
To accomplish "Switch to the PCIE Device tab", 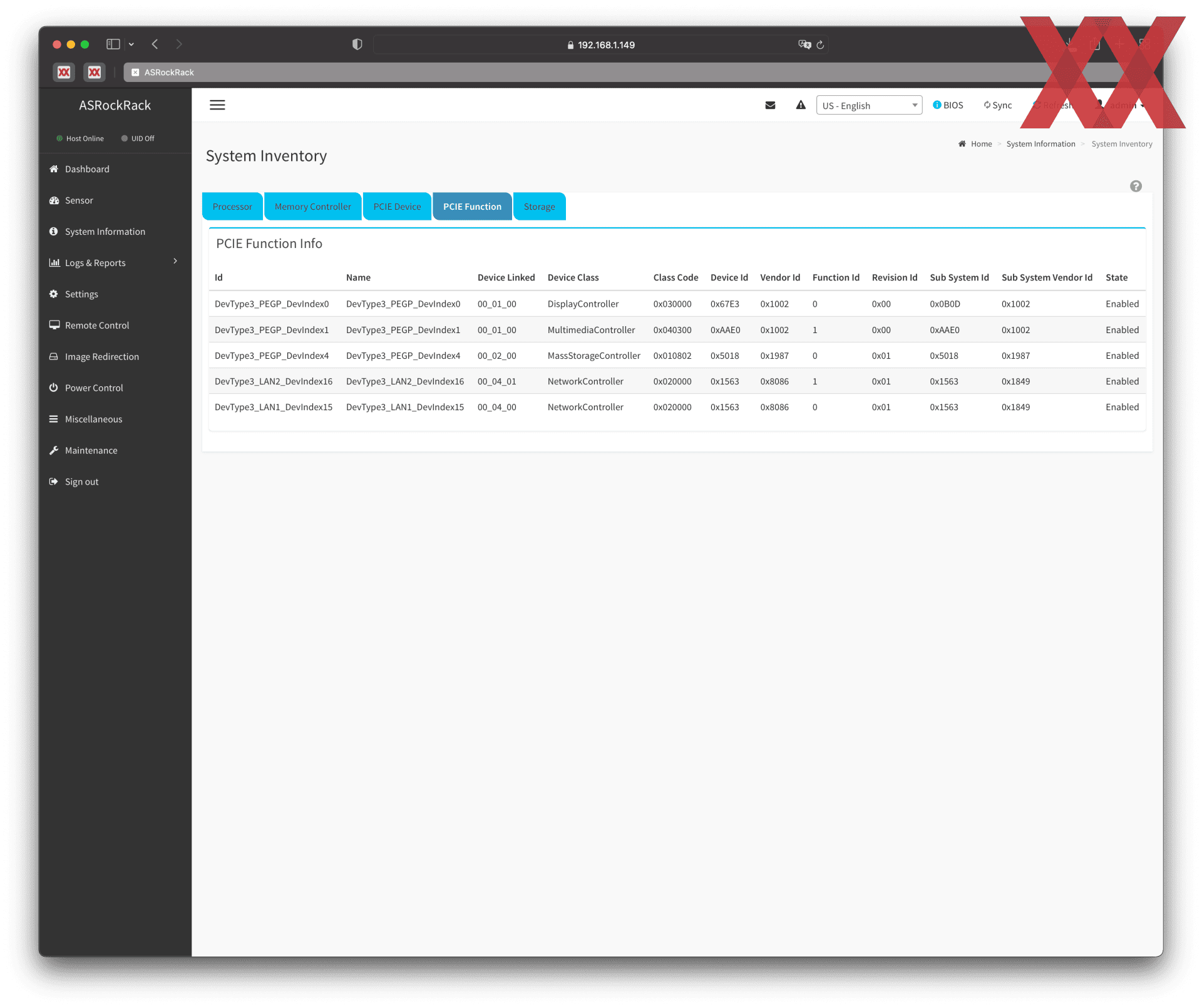I will pos(397,207).
